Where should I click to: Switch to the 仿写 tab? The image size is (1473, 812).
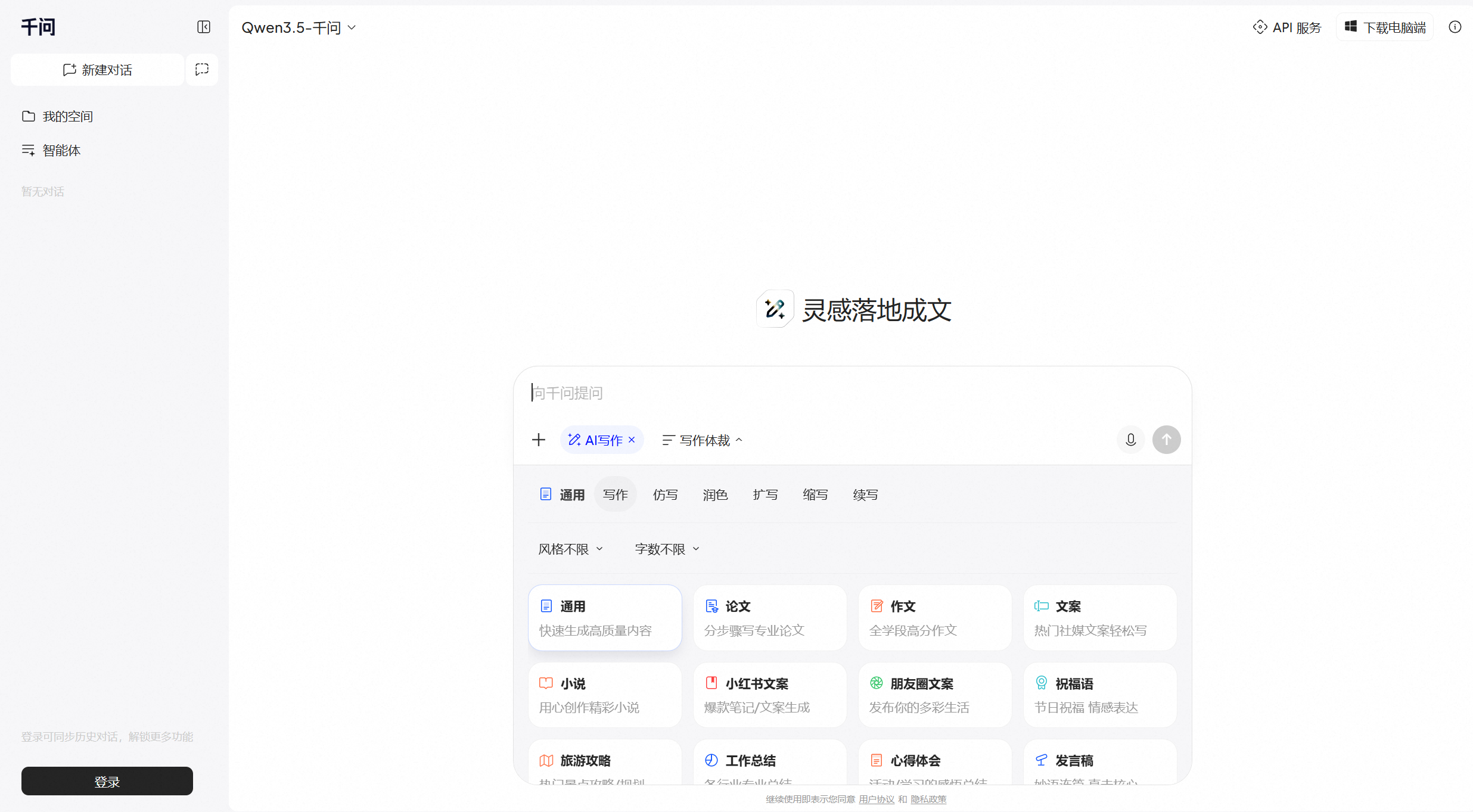click(666, 494)
